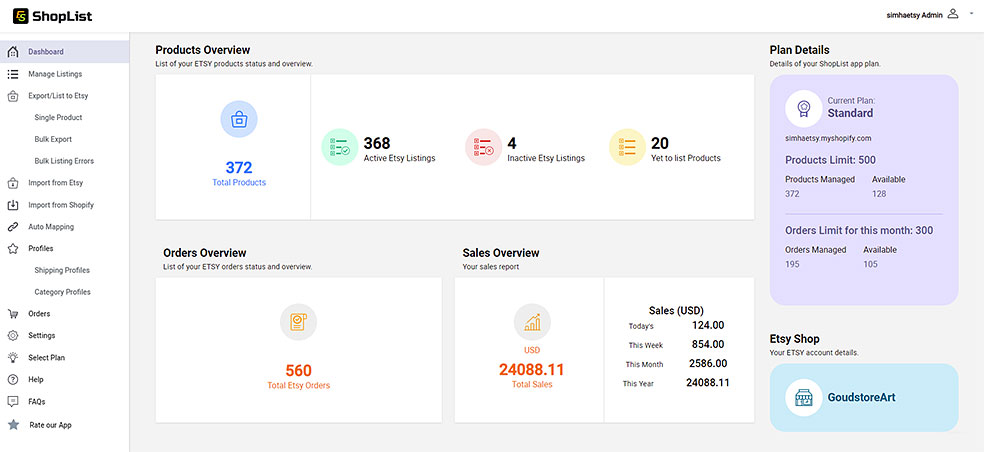
Task: Click the 368 active listings number
Action: pos(377,144)
